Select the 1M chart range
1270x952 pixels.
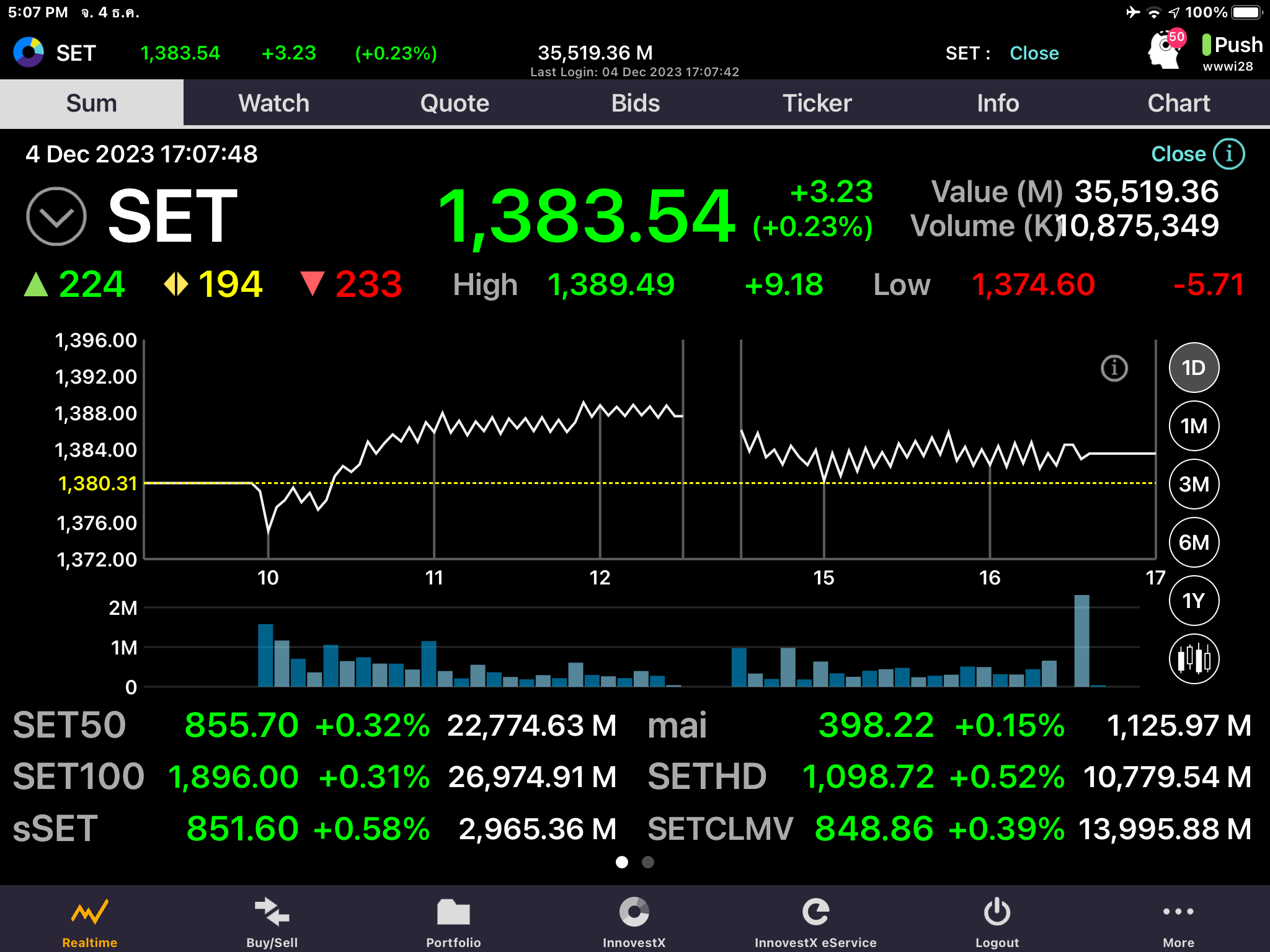coord(1194,426)
